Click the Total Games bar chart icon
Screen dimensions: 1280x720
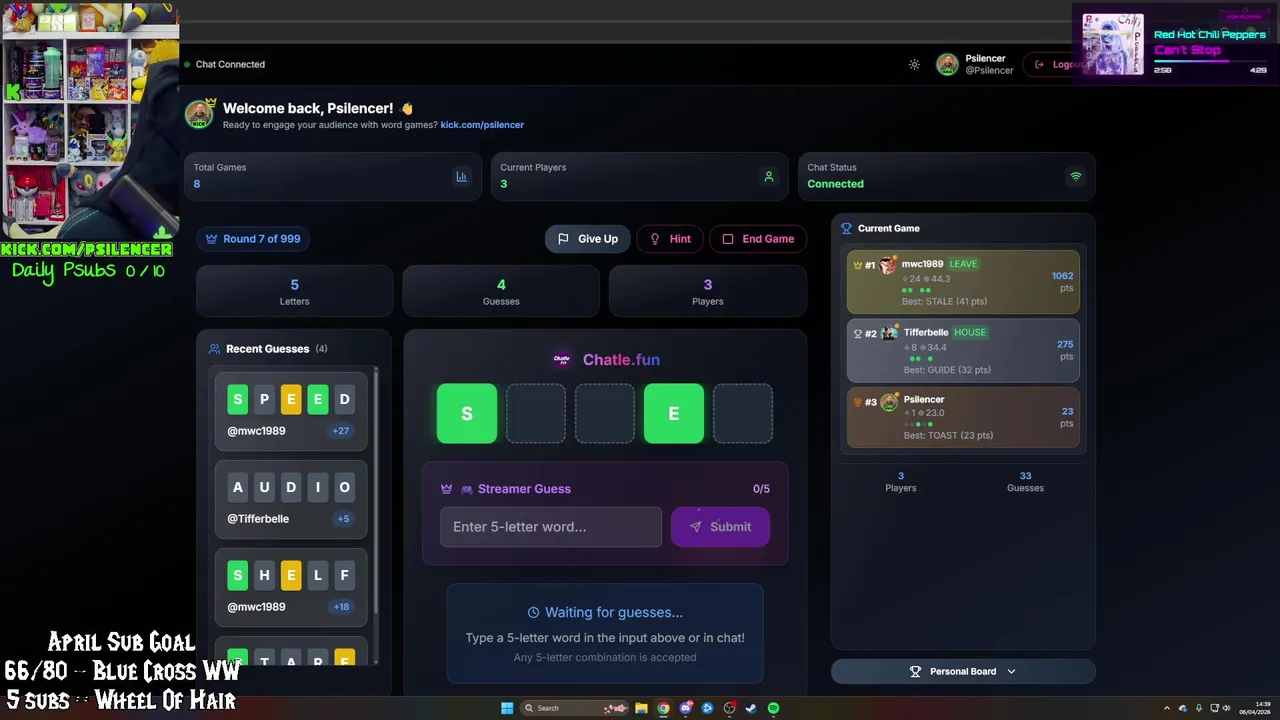coord(462,176)
